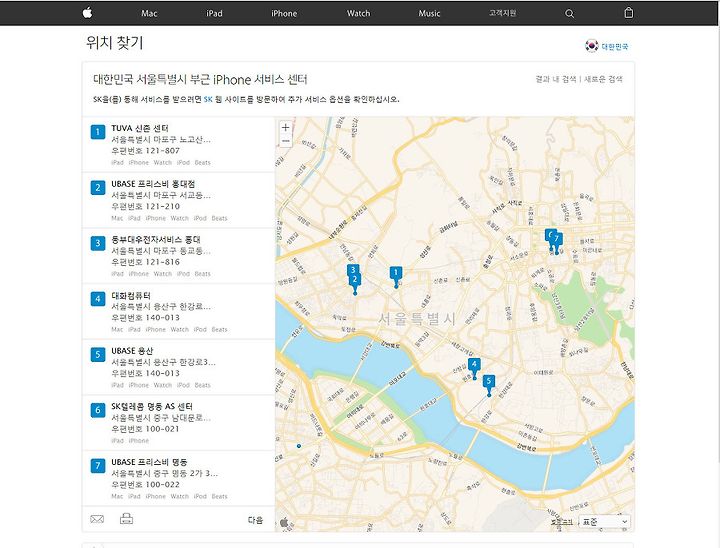Open 동부대우전자서비스 홍대 listing title

tap(156, 239)
